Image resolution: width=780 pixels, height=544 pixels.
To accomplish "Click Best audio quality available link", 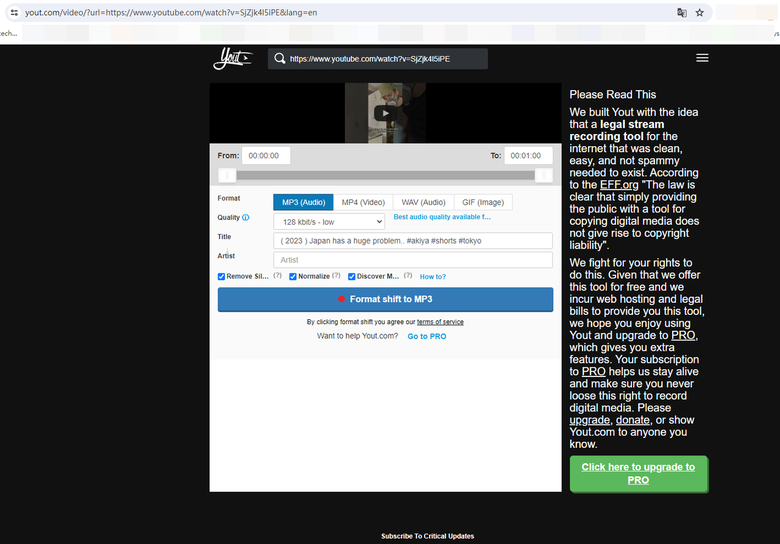I will click(x=442, y=217).
